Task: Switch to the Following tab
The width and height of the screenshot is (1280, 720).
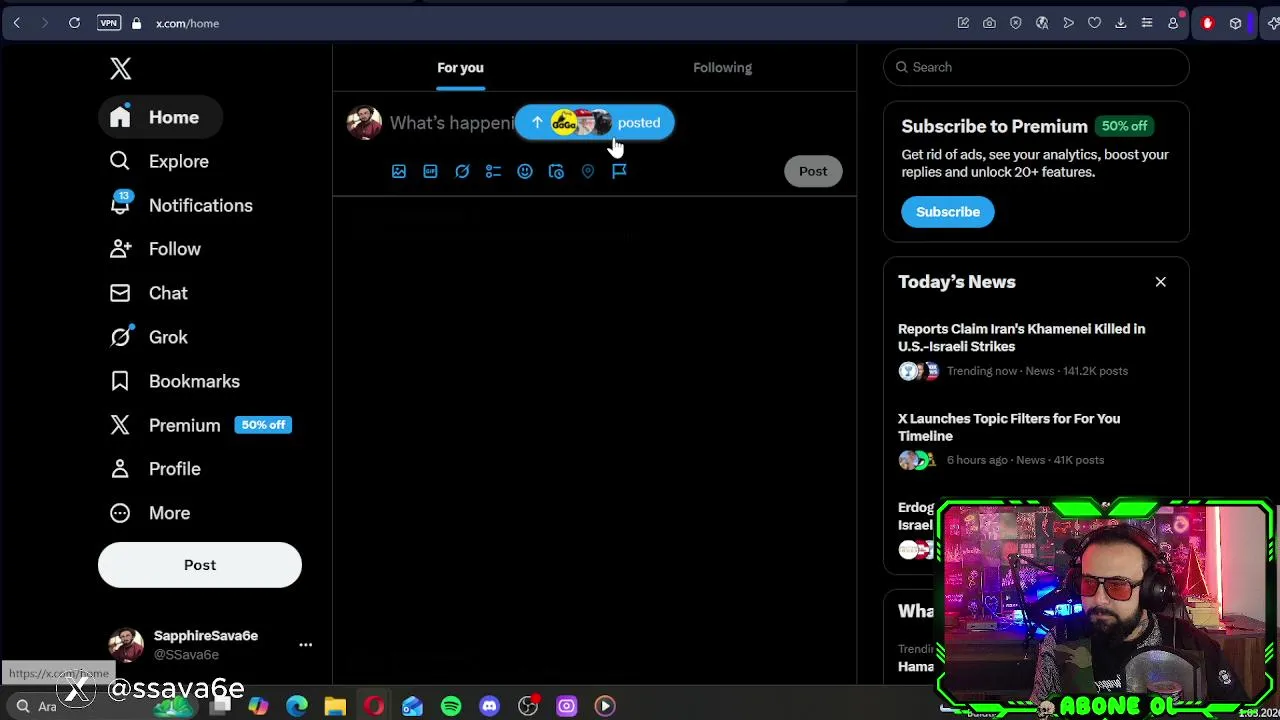Action: tap(722, 67)
